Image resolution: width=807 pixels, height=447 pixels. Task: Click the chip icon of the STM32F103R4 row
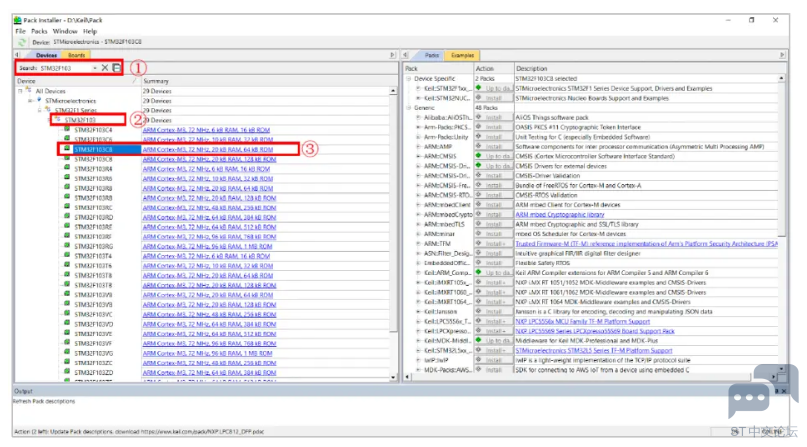pyautogui.click(x=67, y=168)
